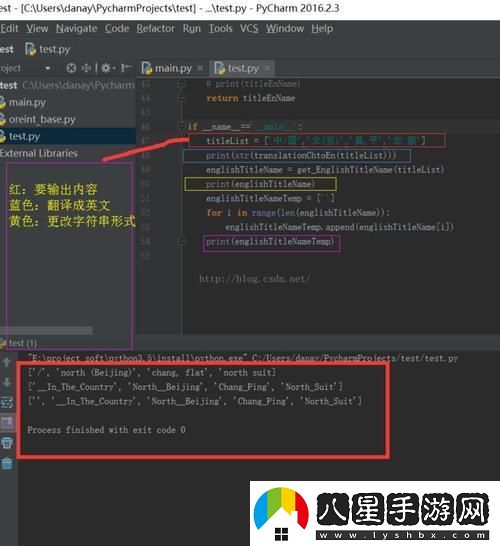Screen dimensions: 500x546
Task: Collapse the fold marker at line 44
Action: (x=181, y=99)
